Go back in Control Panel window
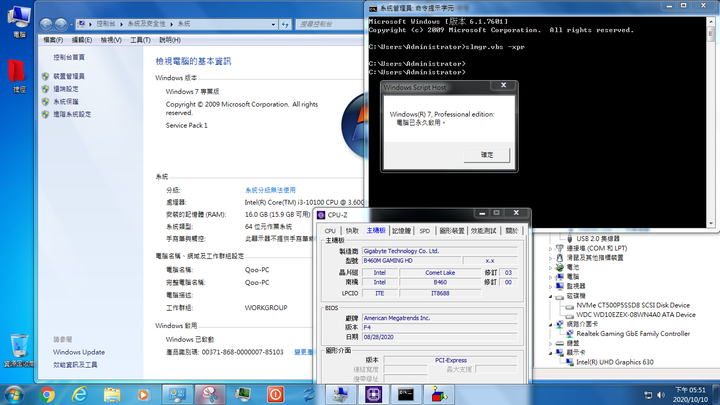 pos(46,24)
